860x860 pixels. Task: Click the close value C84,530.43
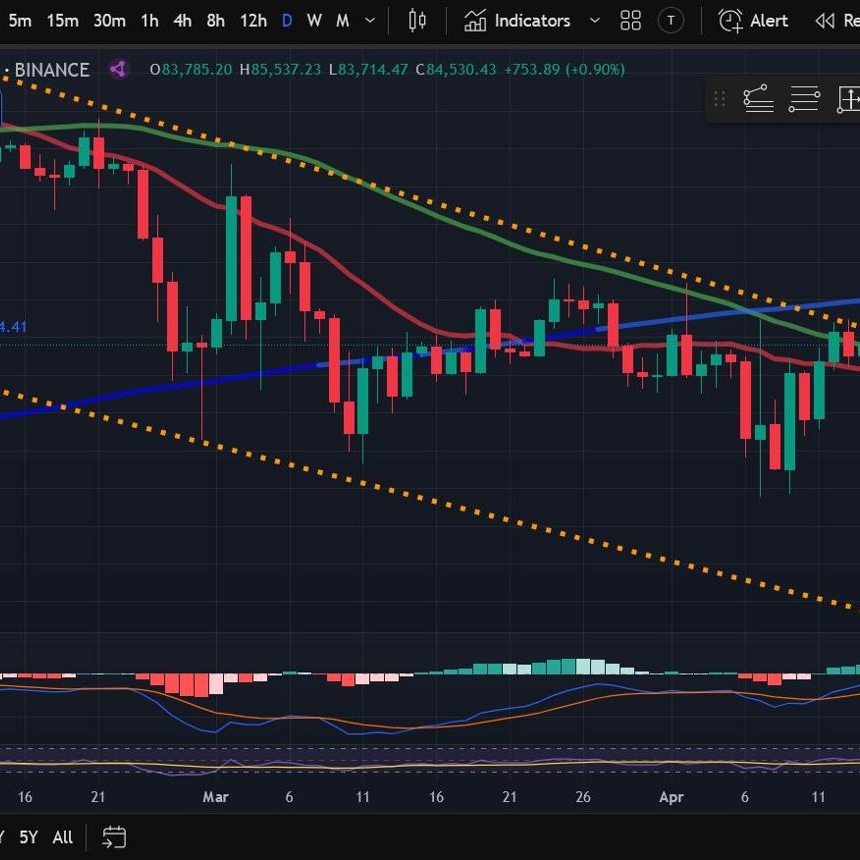456,70
